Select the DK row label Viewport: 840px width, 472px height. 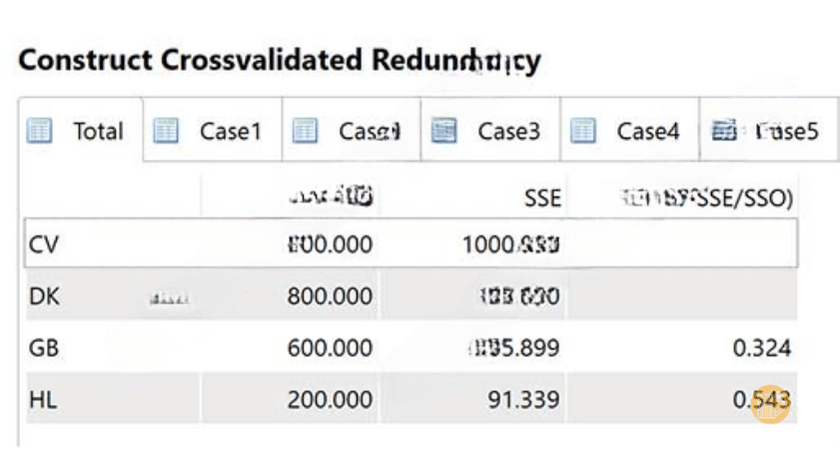[x=44, y=296]
